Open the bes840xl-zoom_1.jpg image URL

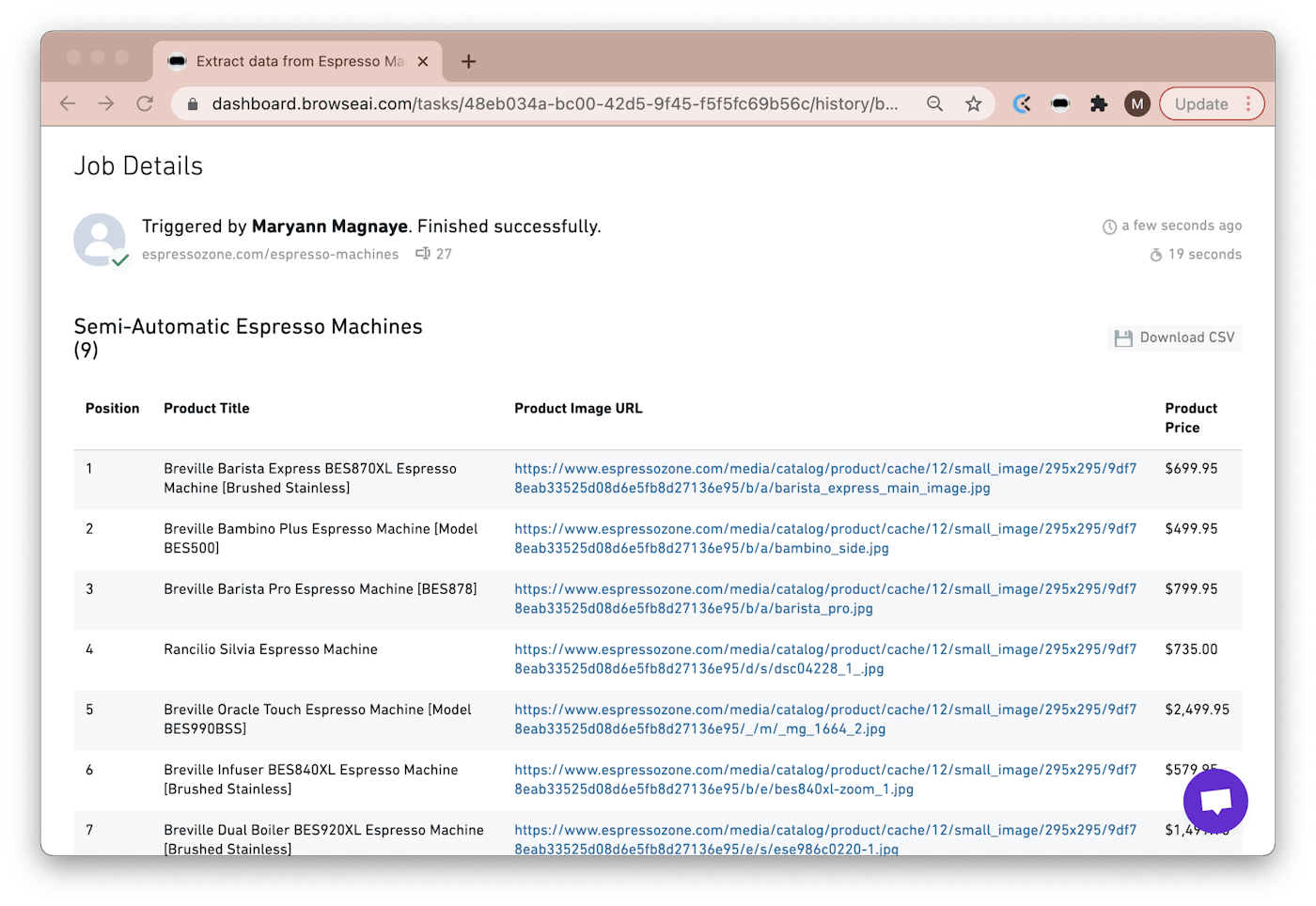tap(825, 779)
